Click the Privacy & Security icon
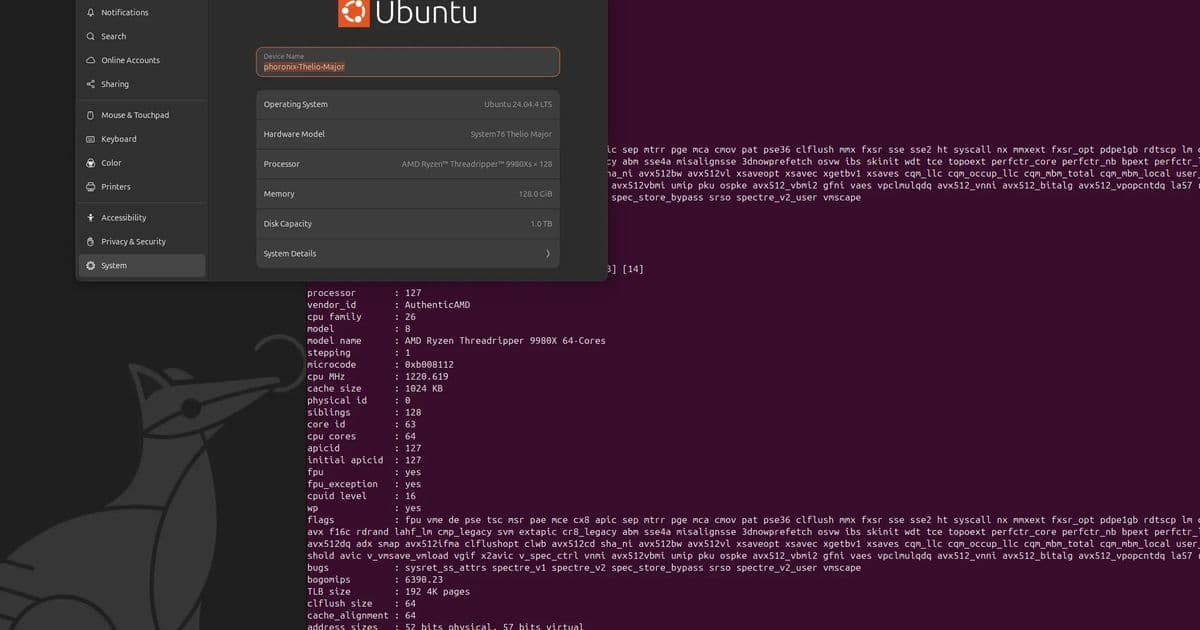 click(91, 242)
